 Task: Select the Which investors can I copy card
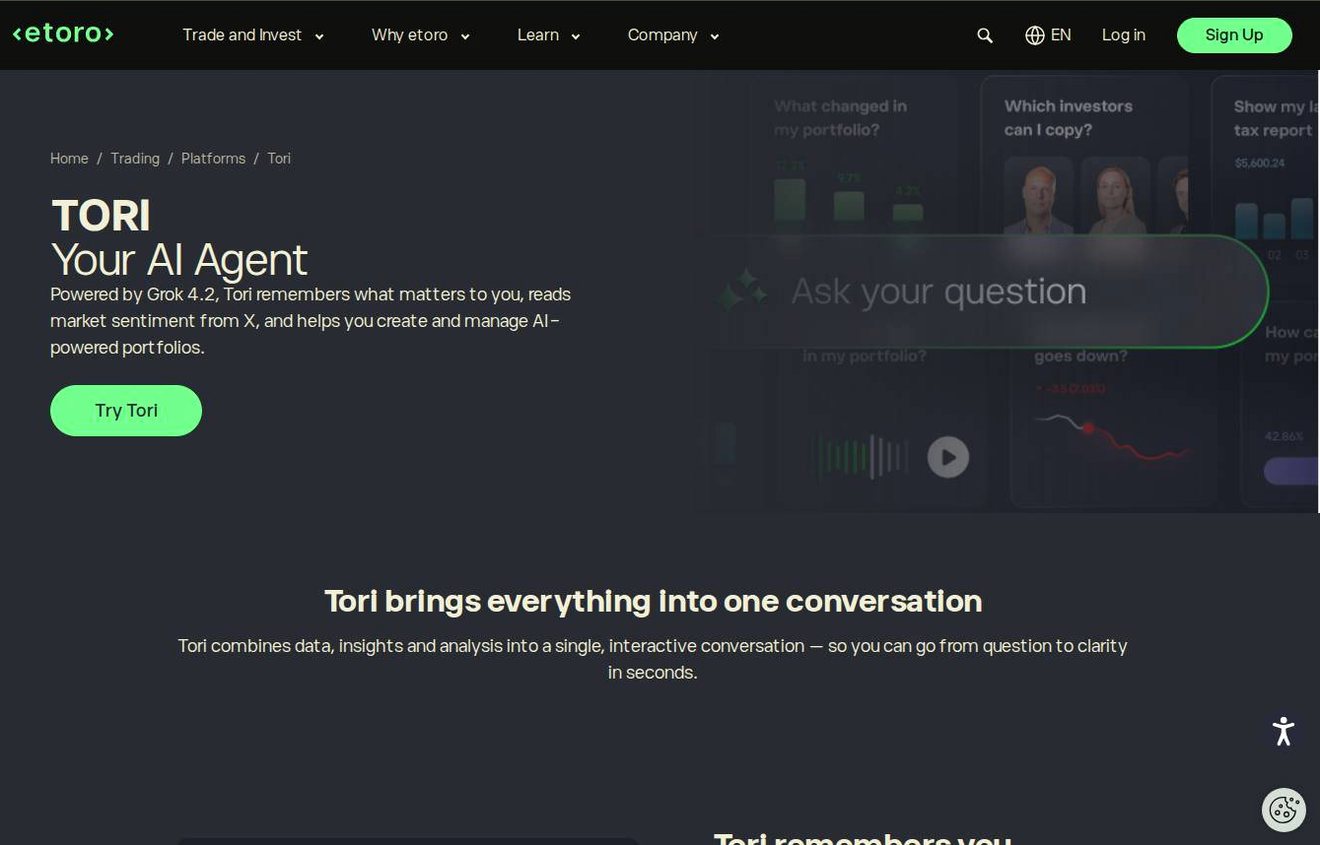[1084, 155]
